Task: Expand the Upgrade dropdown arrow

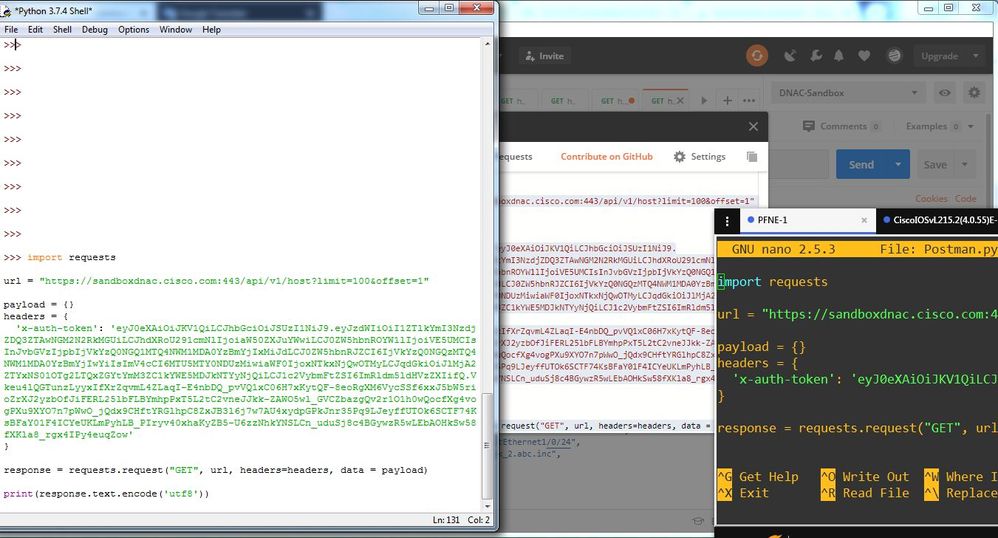Action: [976, 56]
